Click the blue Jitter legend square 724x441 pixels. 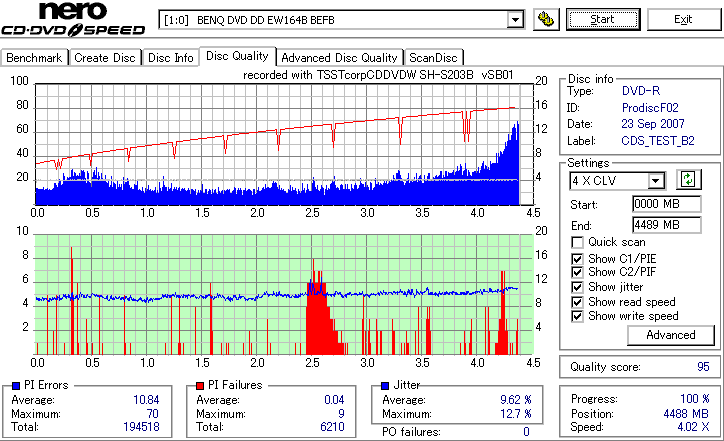(385, 386)
